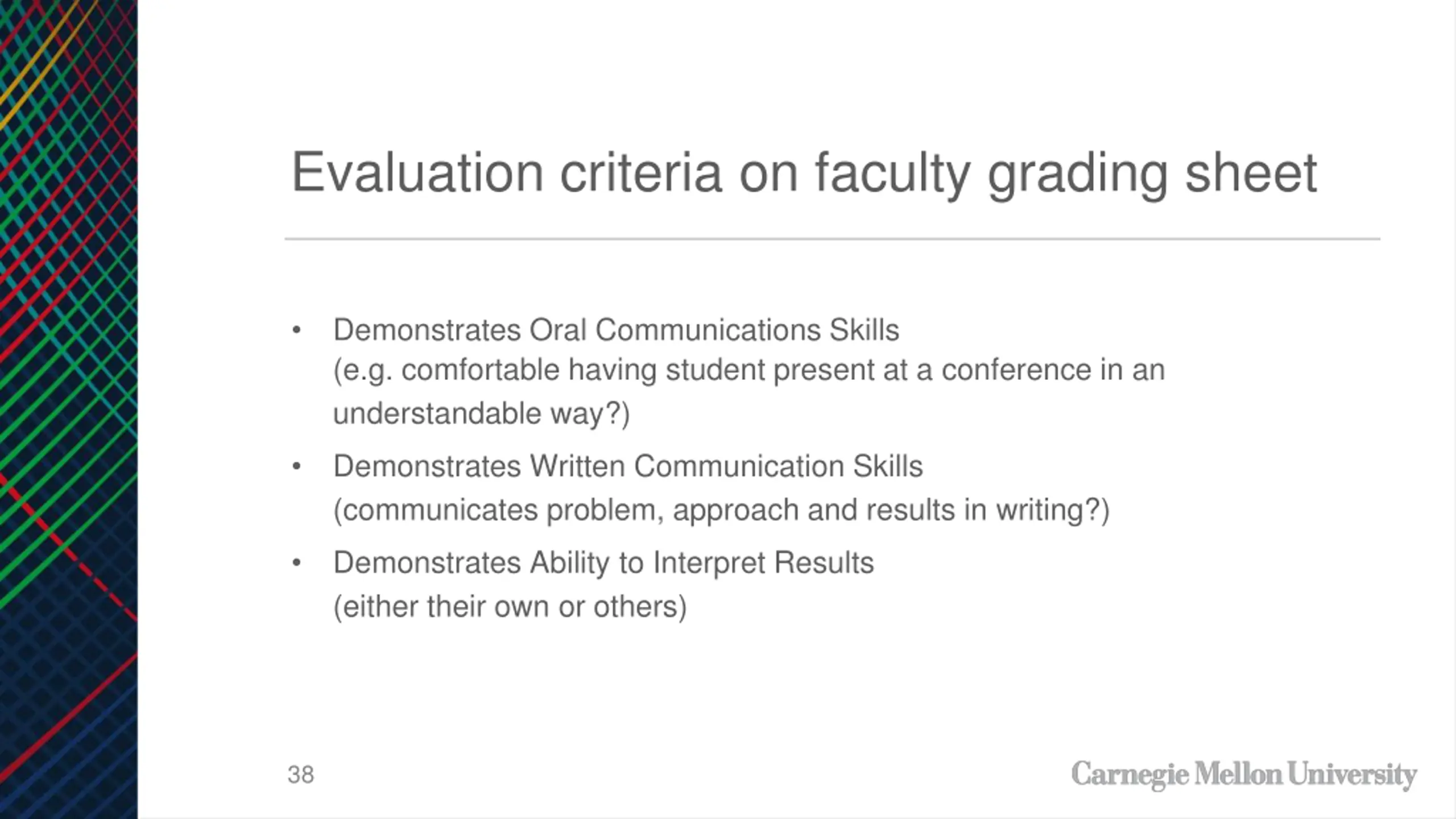
Task: Click the plaid decorative band on the left
Action: point(69,409)
